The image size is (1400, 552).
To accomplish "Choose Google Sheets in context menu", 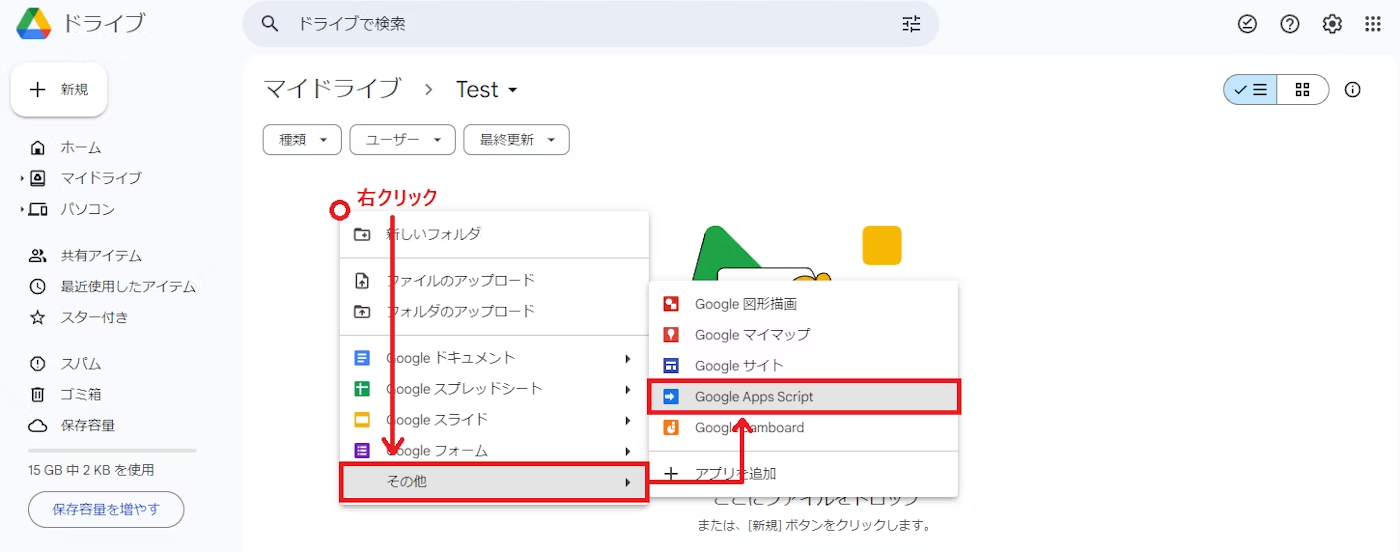I will point(494,389).
